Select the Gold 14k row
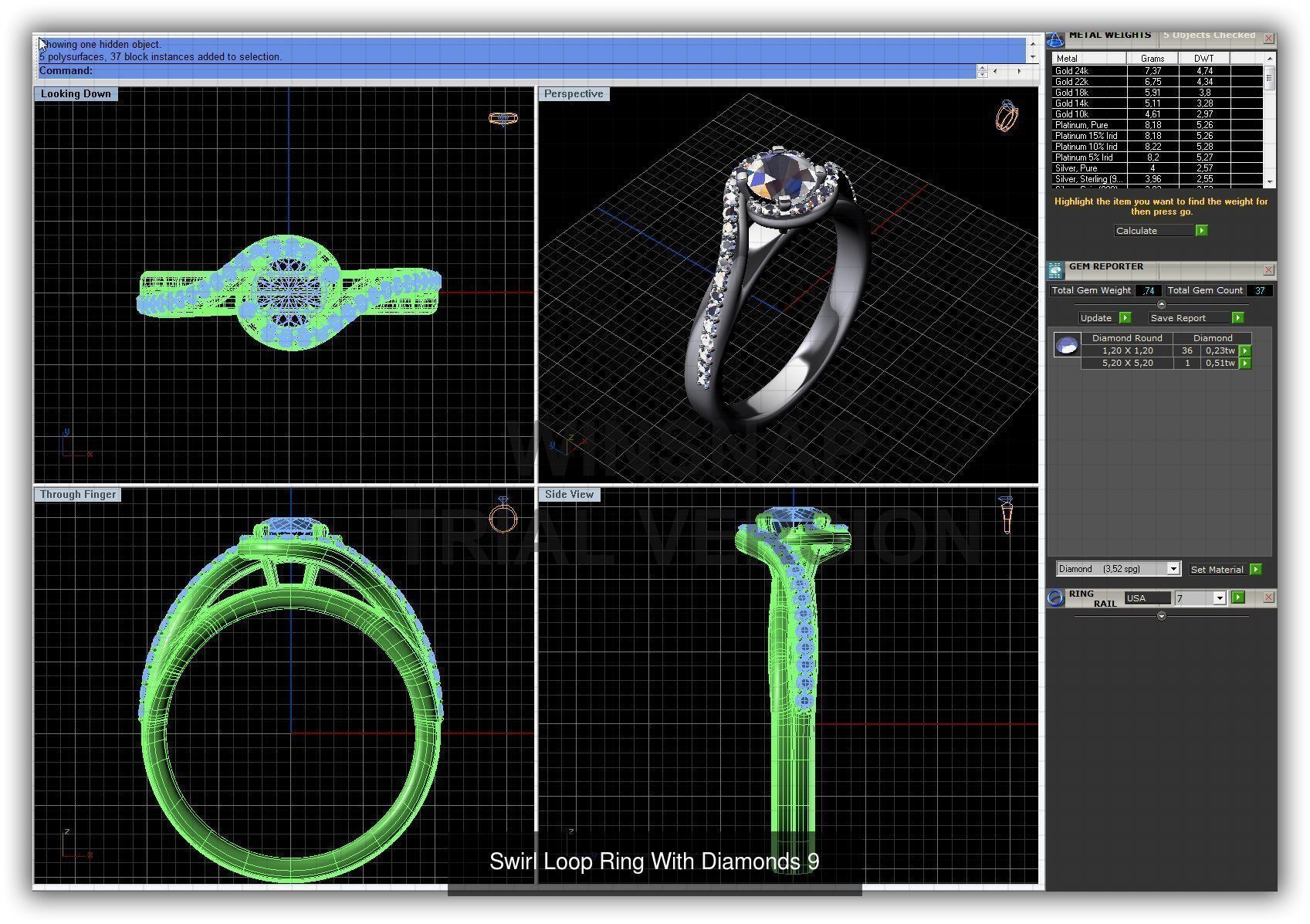The height and width of the screenshot is (924, 1310). pos(1157,103)
